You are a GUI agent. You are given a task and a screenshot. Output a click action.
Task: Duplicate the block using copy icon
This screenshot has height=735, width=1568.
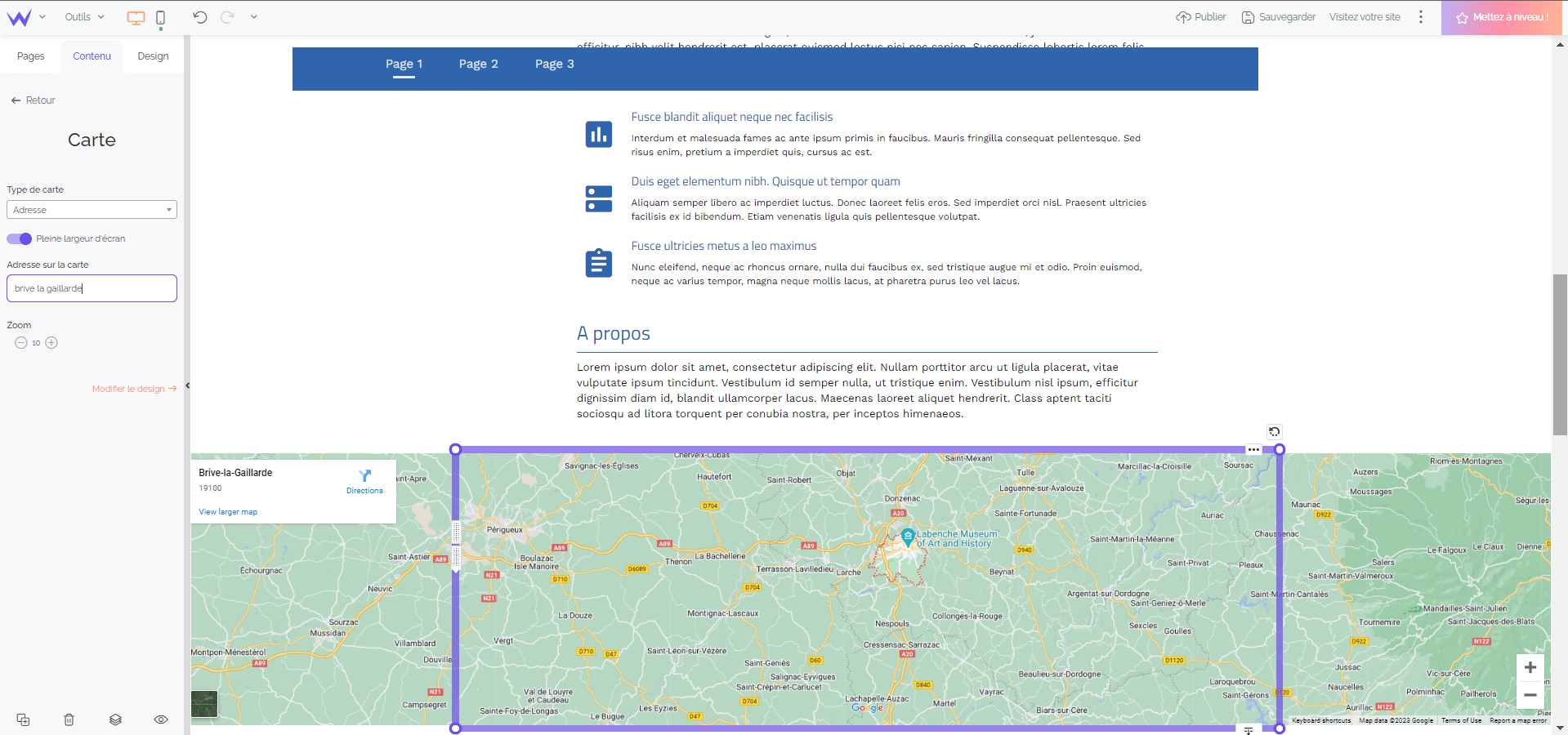(23, 719)
